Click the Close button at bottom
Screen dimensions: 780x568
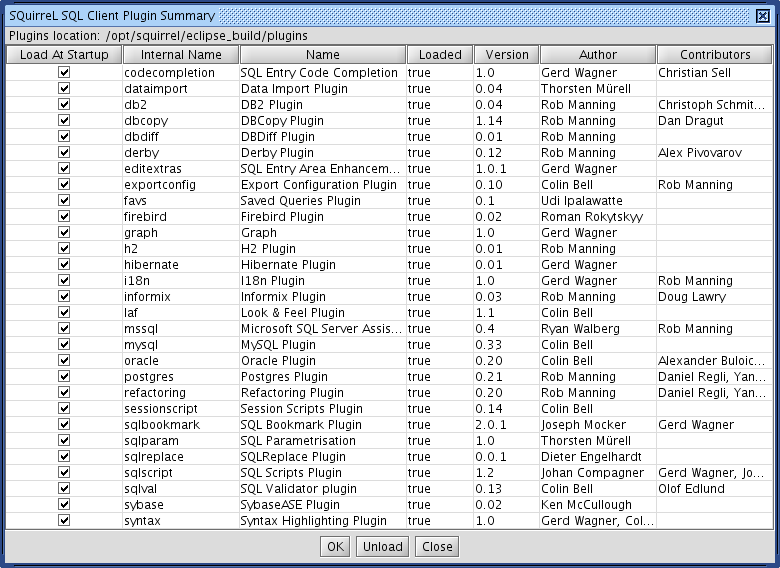point(437,546)
